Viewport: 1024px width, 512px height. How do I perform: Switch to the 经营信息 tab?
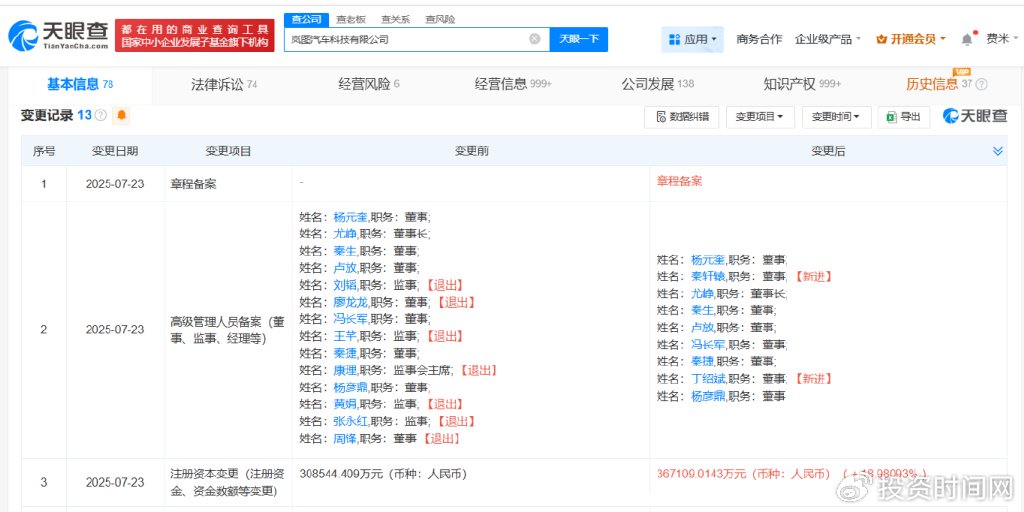tap(513, 84)
